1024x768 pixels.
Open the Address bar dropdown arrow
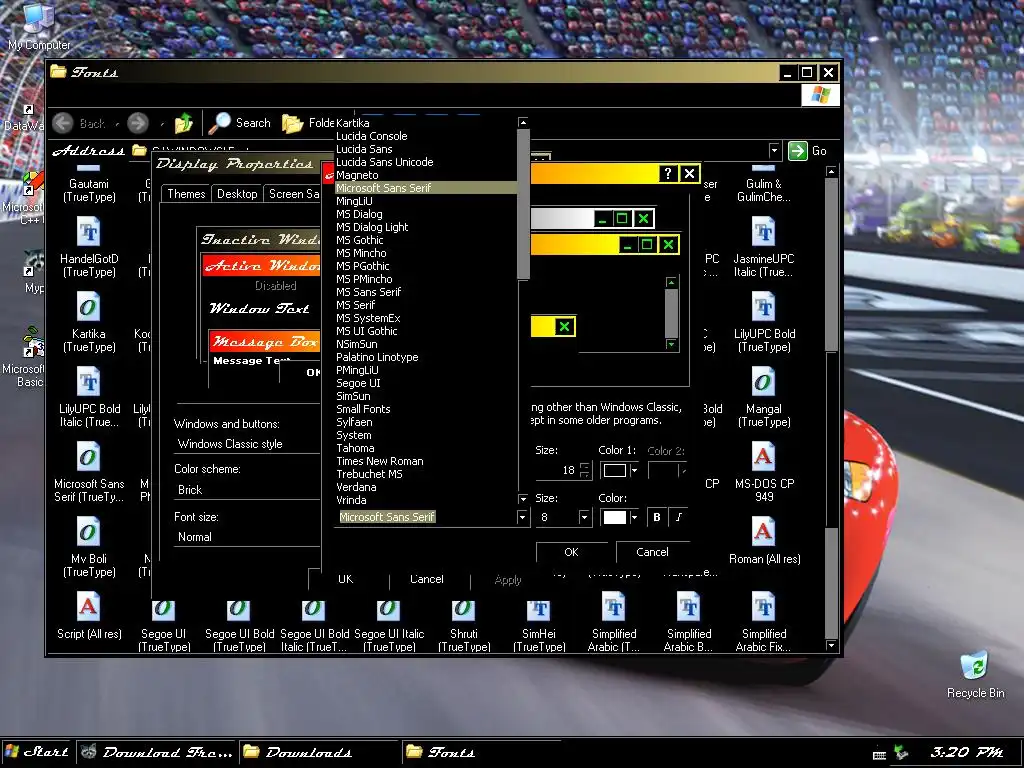pos(774,151)
